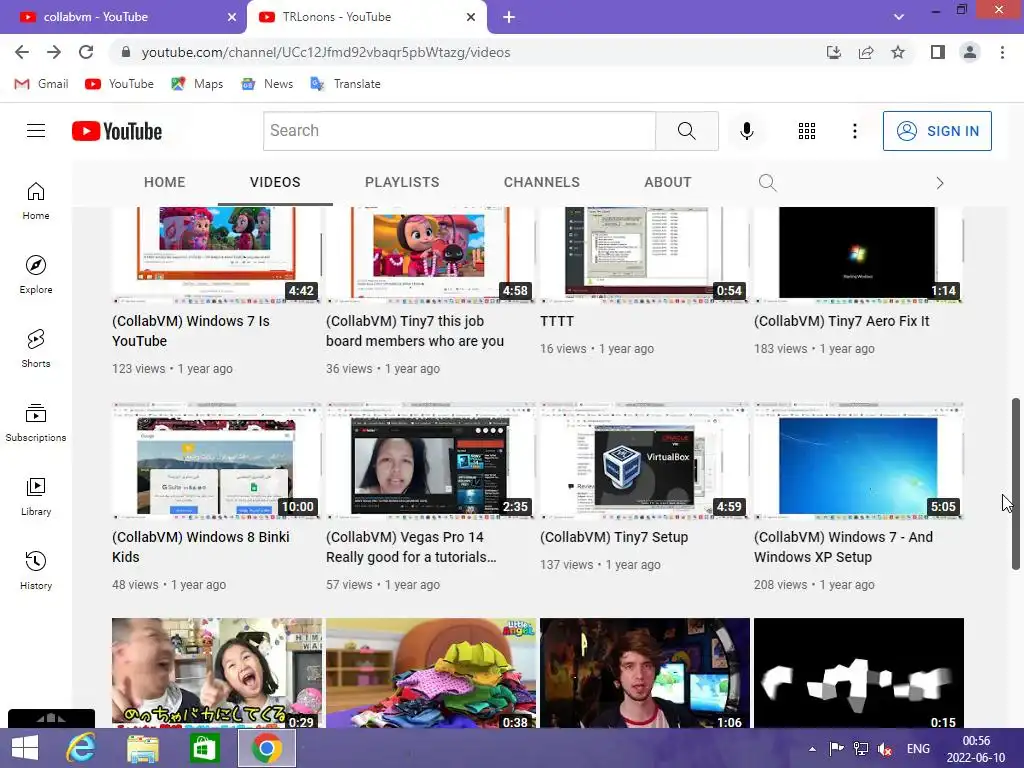
Task: Switch to the PLAYLISTS channel tab
Action: click(x=402, y=182)
